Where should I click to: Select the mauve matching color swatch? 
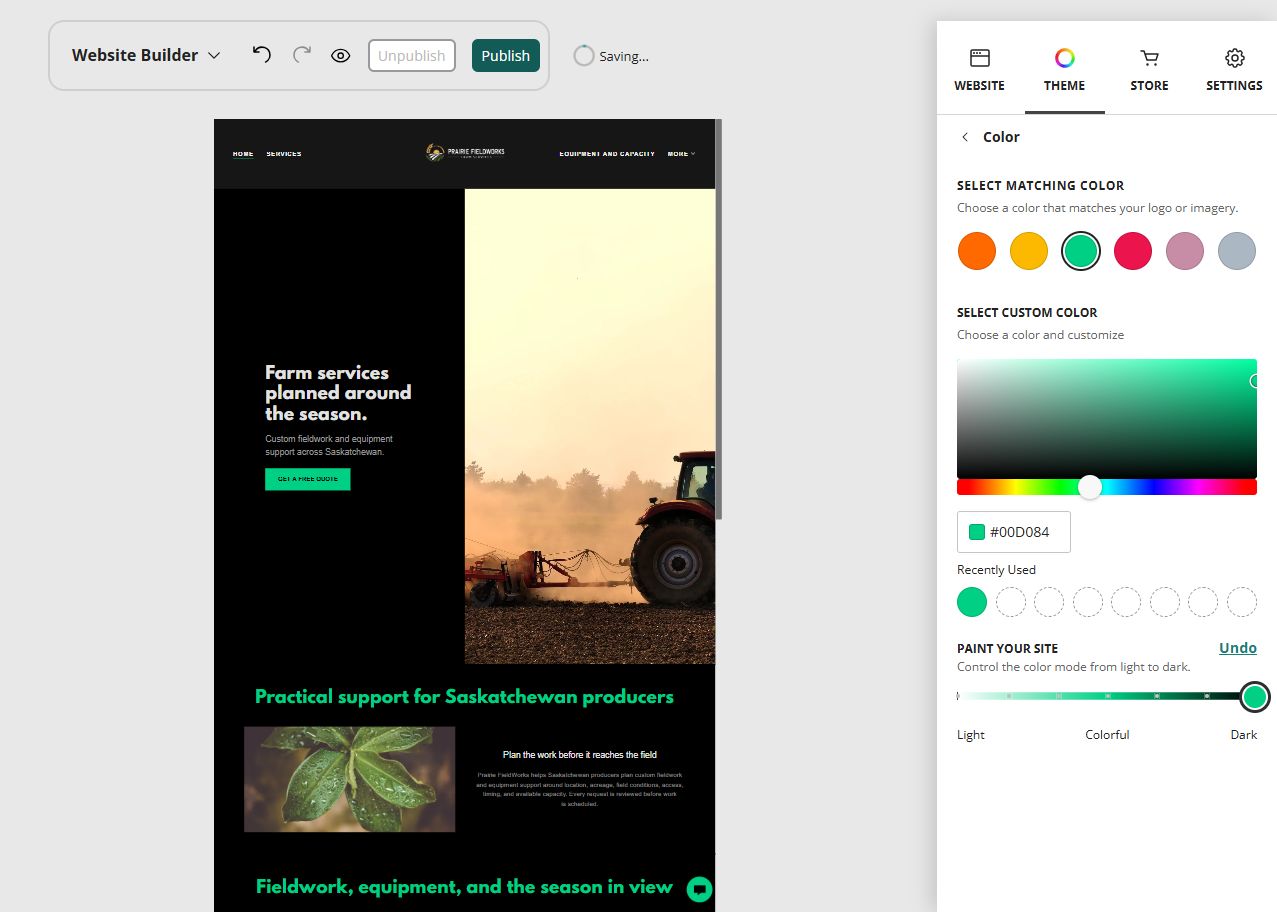pyautogui.click(x=1185, y=251)
